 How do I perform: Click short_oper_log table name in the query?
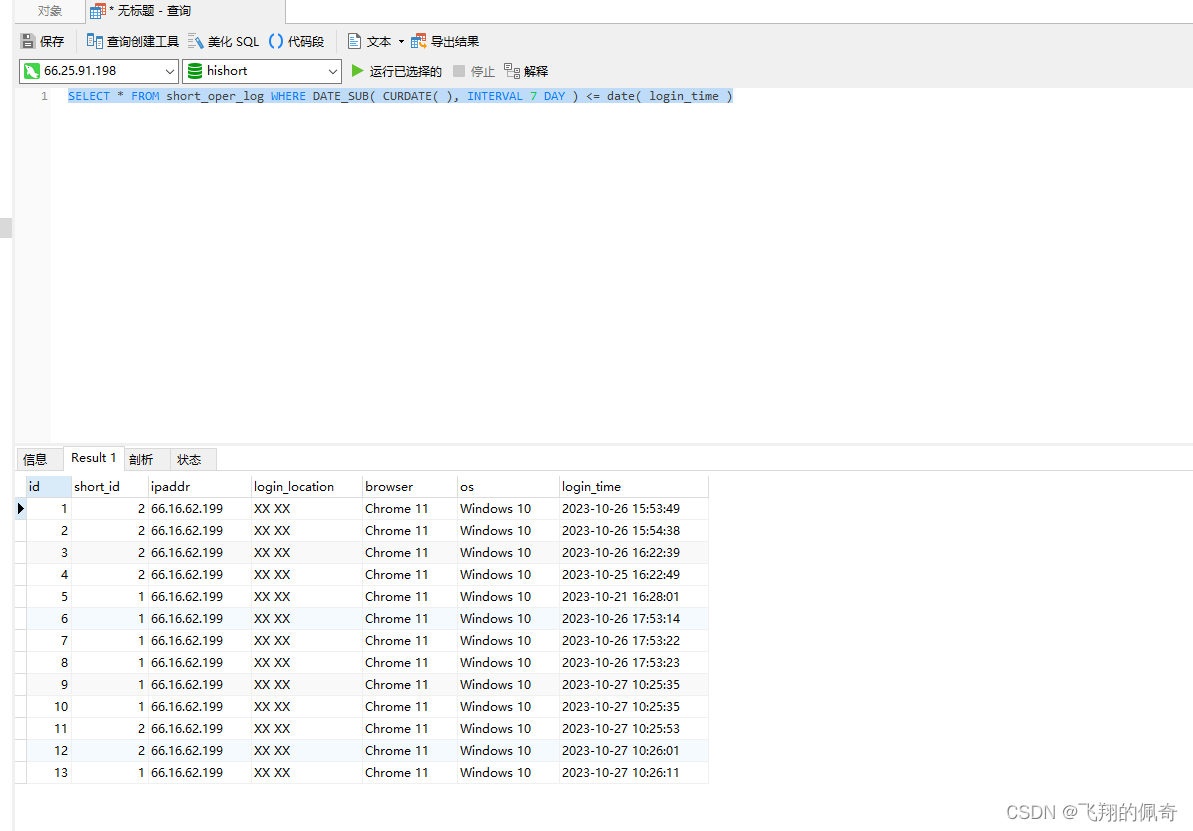(x=215, y=96)
